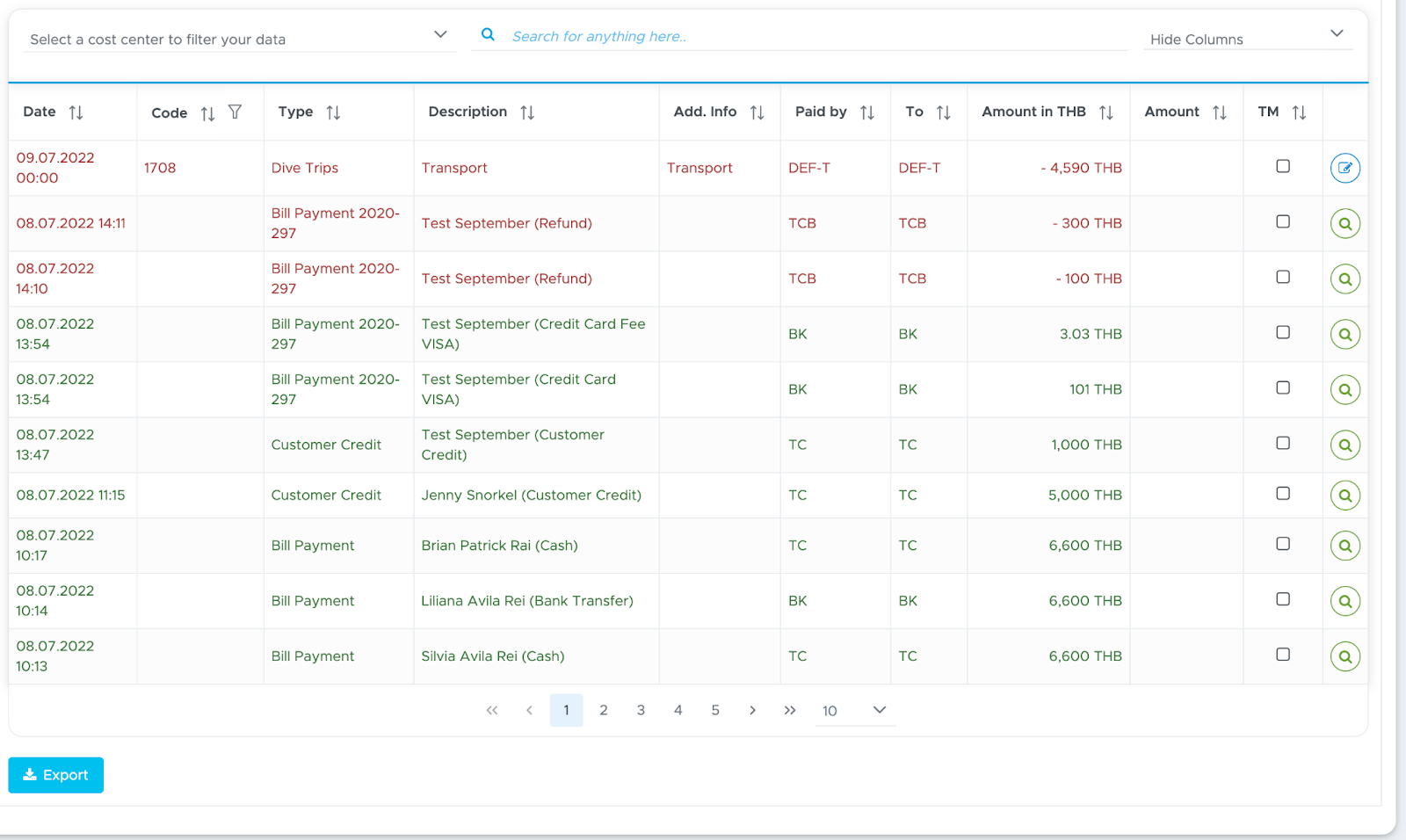Sort the table by Date column
This screenshot has width=1406, height=840.
pos(76,112)
